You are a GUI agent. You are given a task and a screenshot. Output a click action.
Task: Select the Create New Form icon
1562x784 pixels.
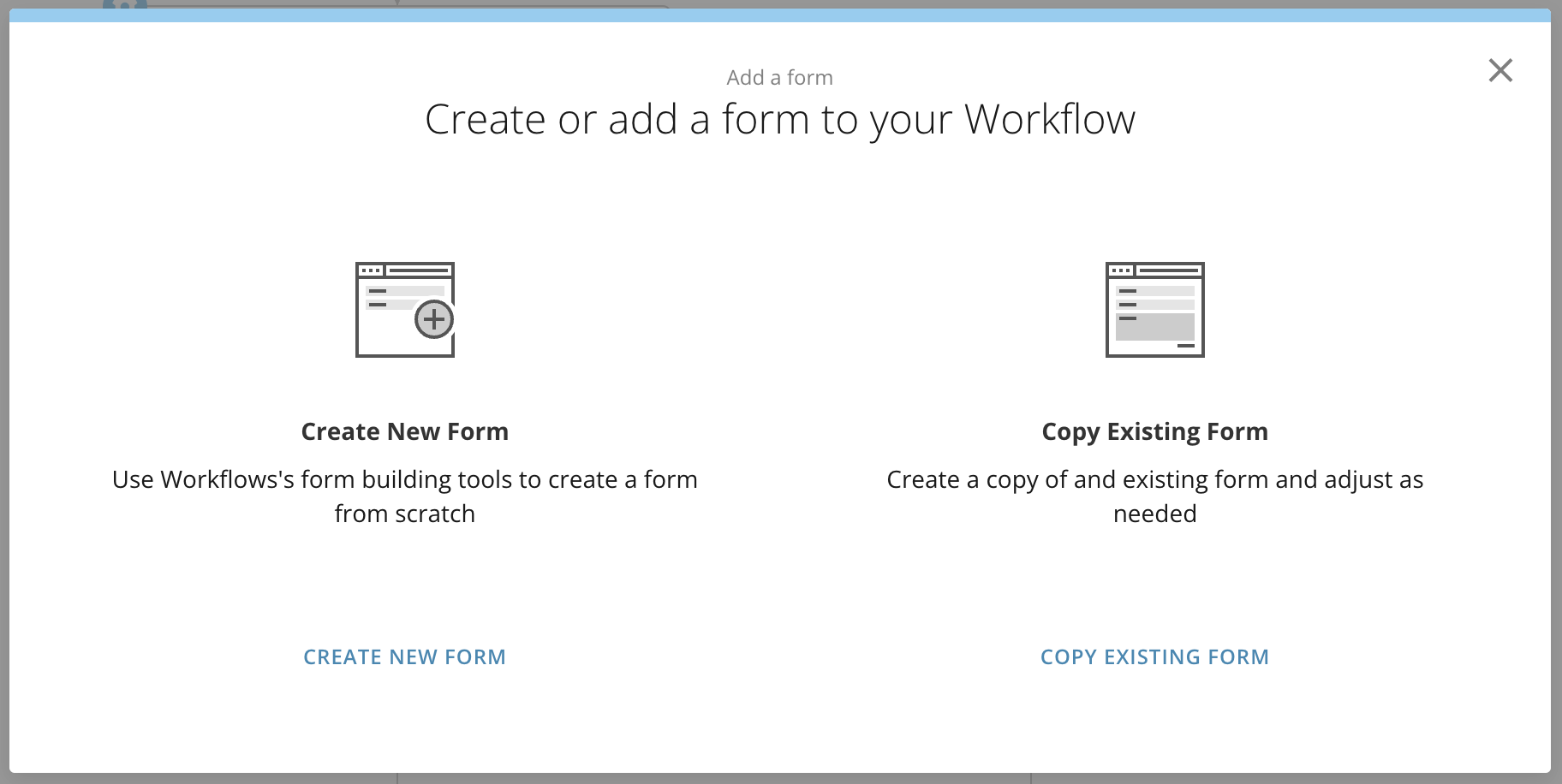click(x=404, y=310)
